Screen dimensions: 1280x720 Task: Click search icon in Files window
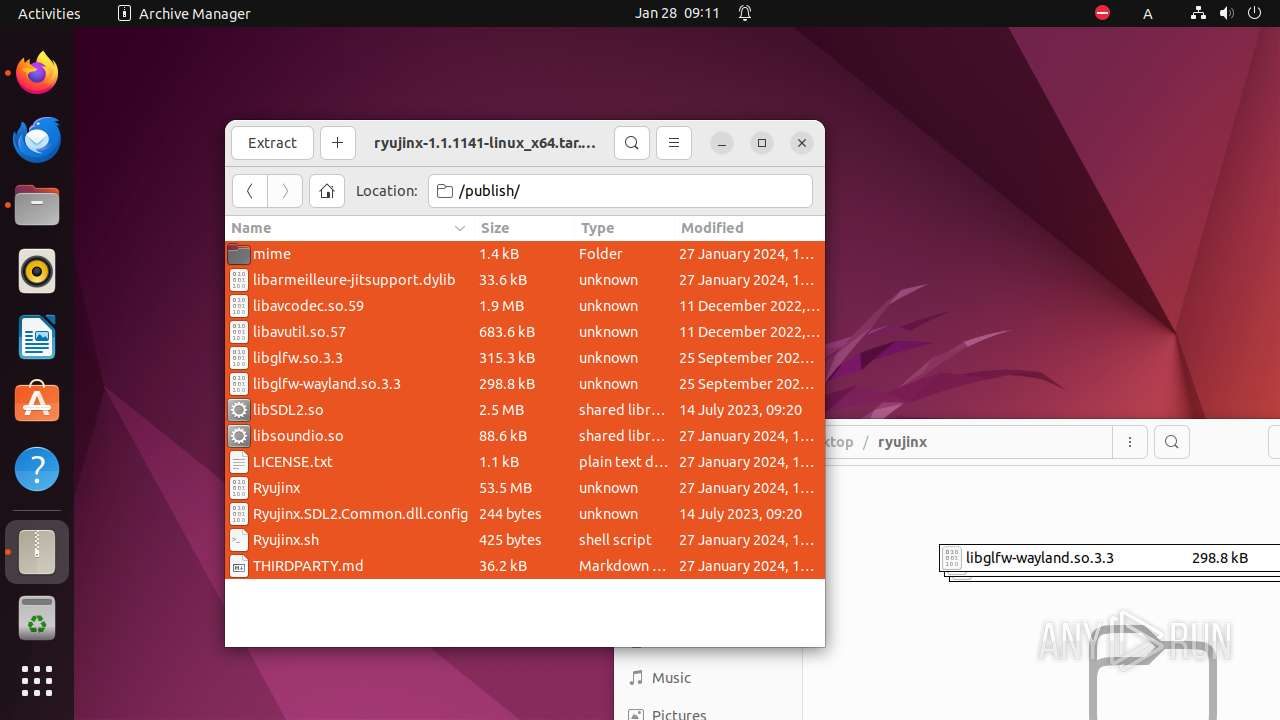tap(1172, 442)
